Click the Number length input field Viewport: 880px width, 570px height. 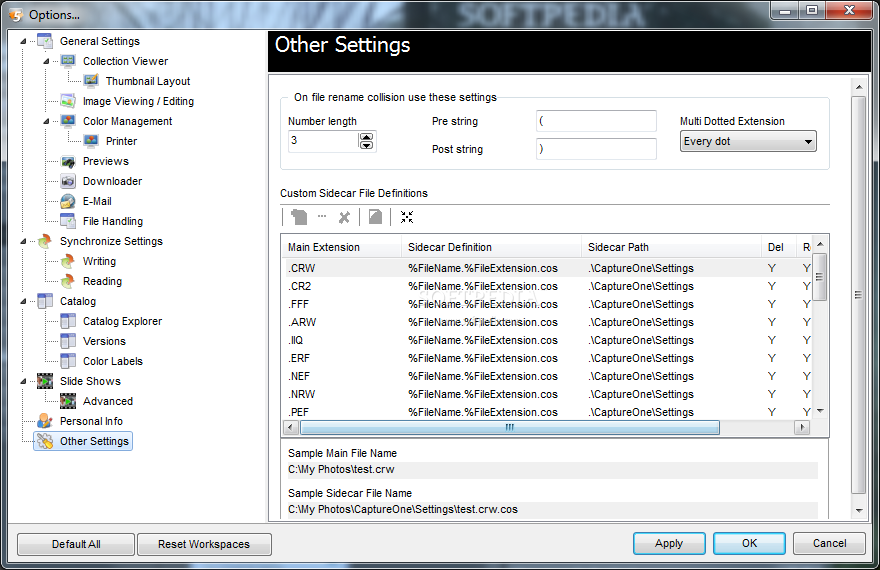pyautogui.click(x=323, y=141)
